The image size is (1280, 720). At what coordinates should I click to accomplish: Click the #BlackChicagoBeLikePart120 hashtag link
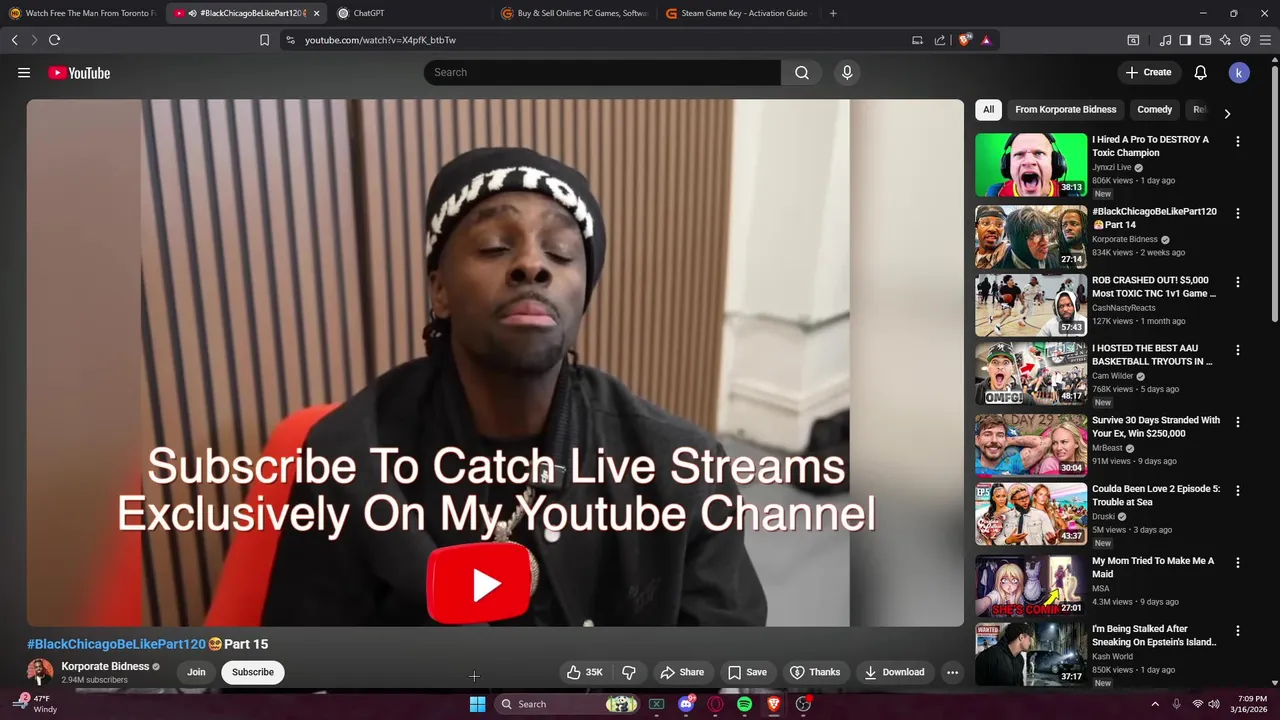pos(116,644)
